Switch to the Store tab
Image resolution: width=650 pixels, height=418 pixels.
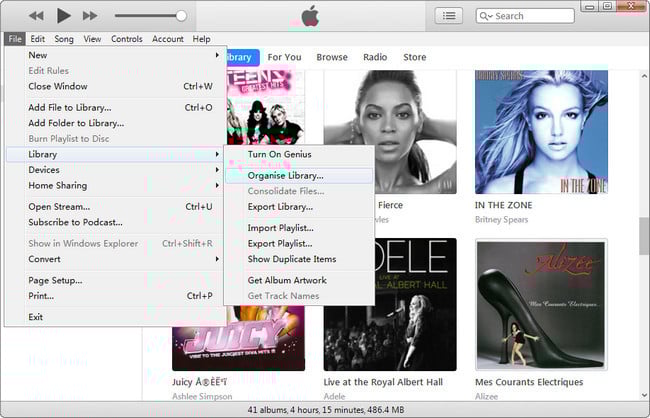coord(415,57)
